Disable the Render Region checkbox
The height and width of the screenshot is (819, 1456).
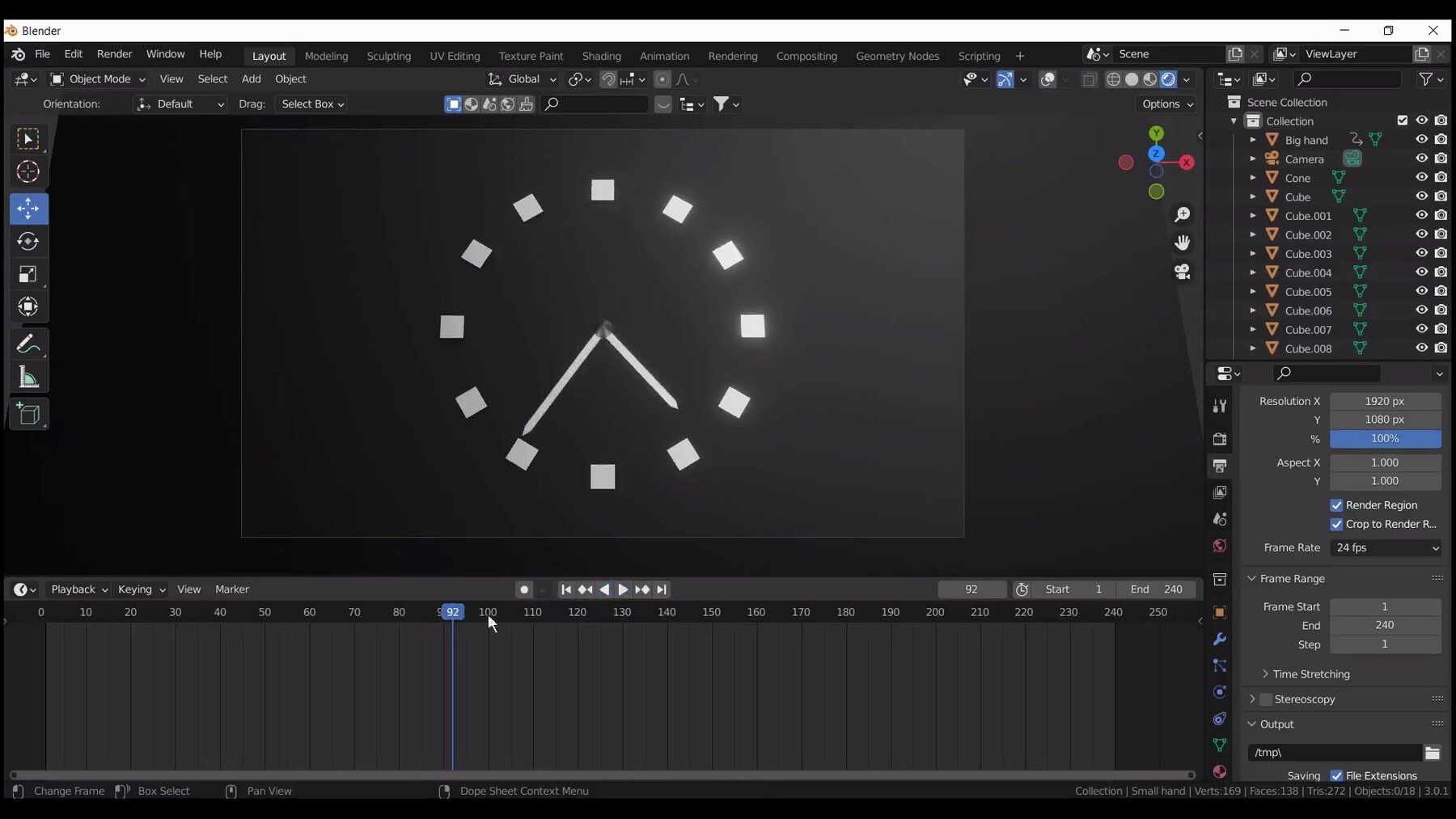(x=1338, y=505)
